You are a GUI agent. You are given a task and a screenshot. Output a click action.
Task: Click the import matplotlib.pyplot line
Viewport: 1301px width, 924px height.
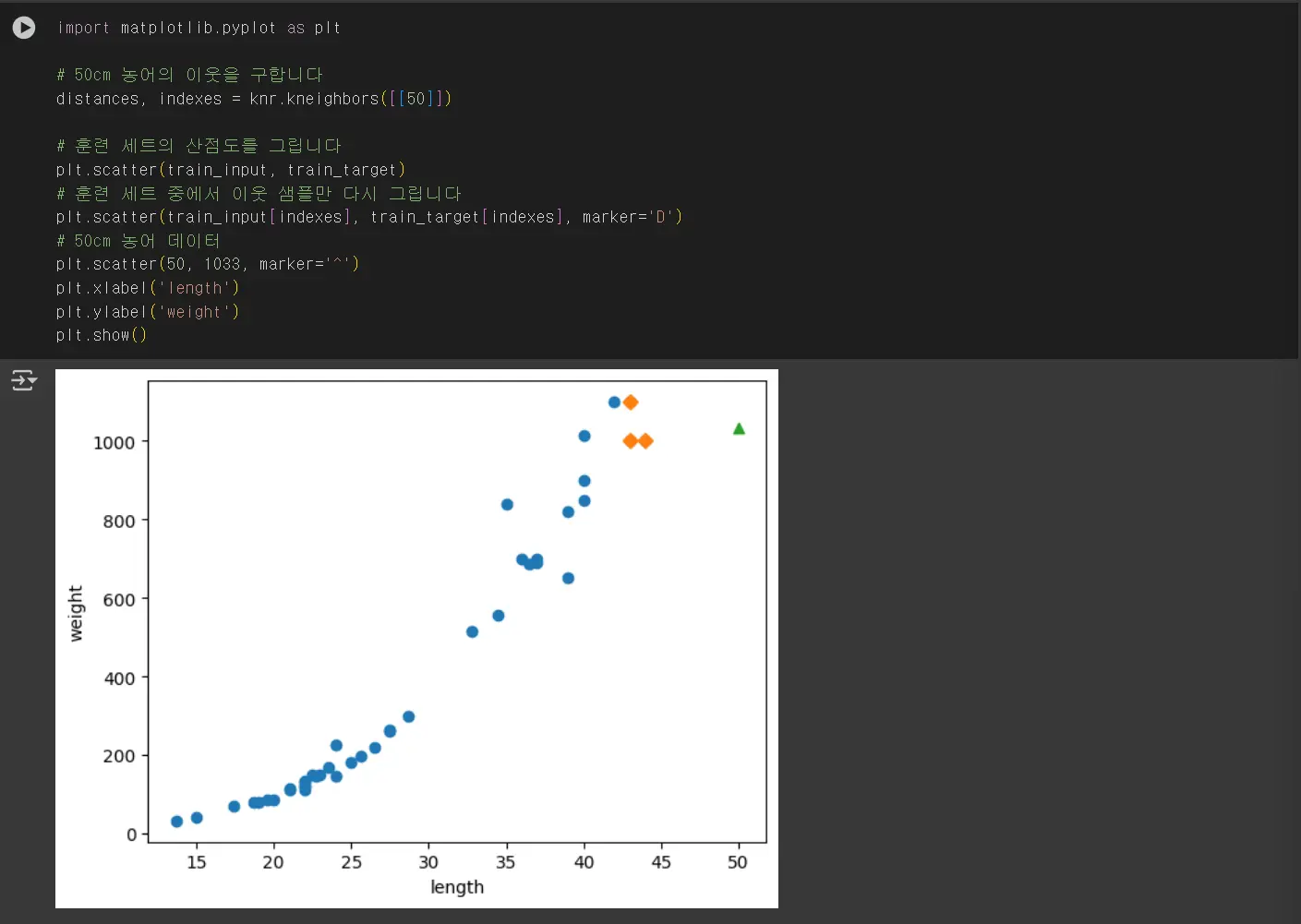coord(199,28)
